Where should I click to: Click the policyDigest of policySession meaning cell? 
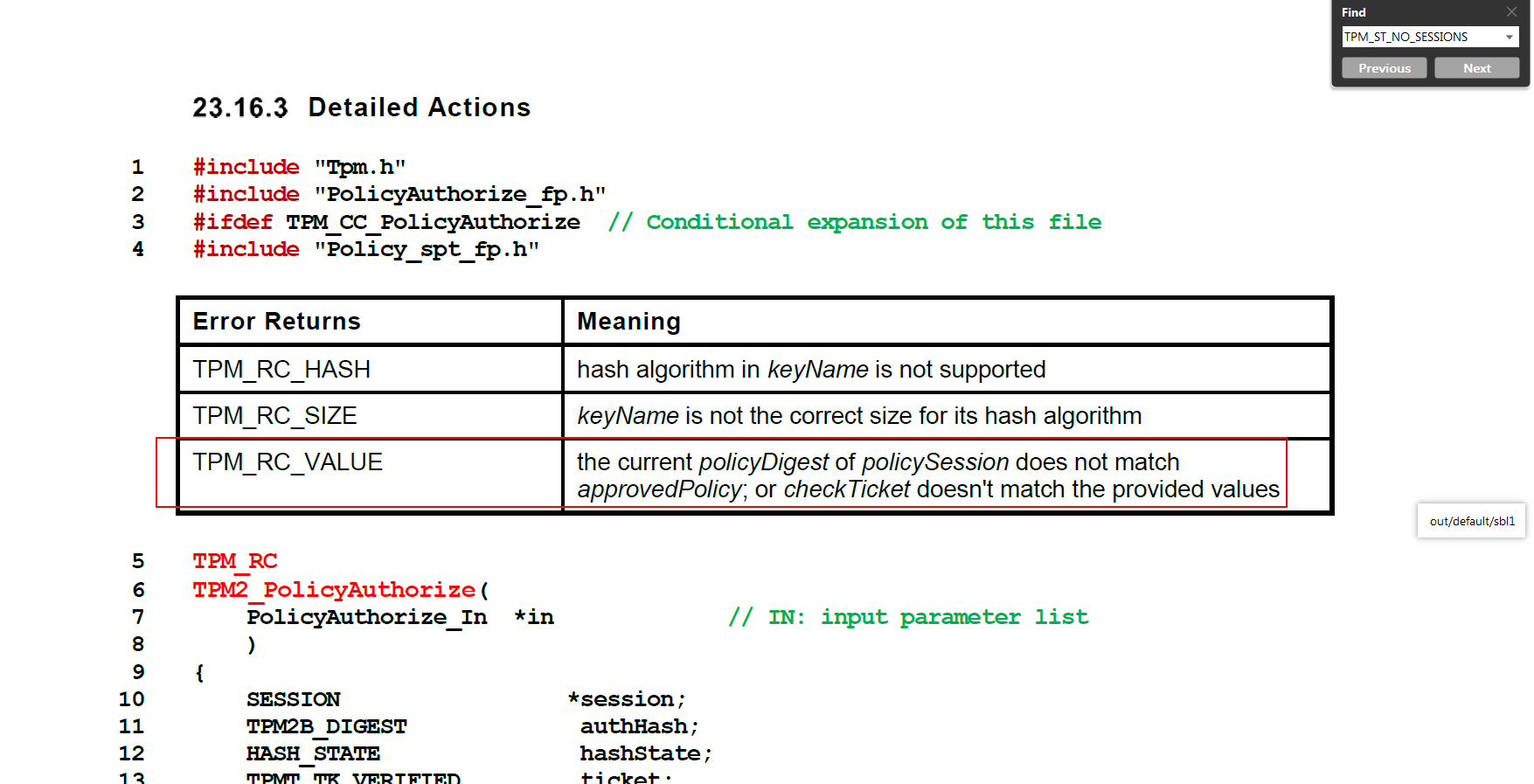[947, 475]
